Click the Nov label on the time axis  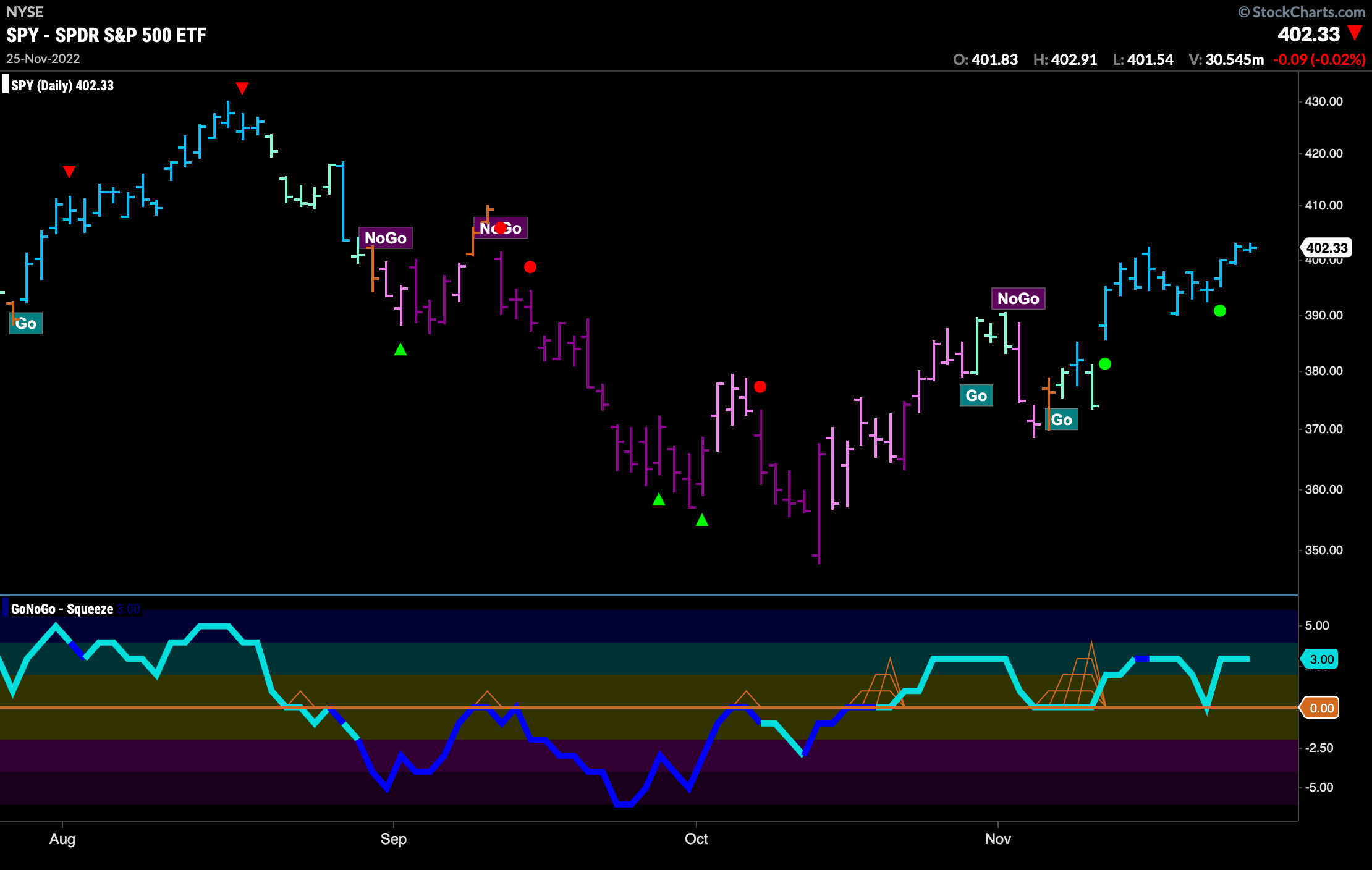[998, 839]
